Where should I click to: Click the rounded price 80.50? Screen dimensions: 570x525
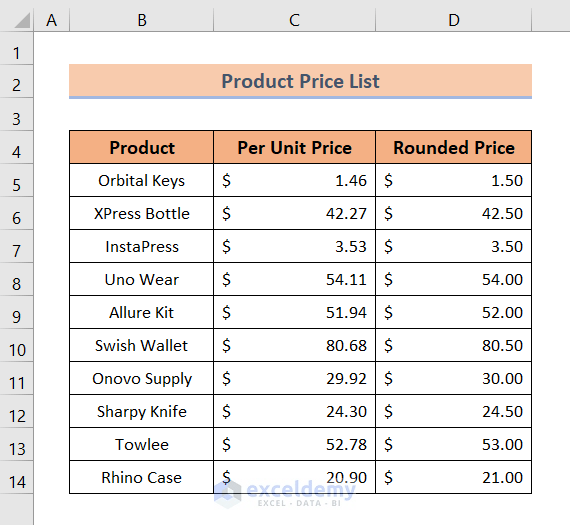click(453, 345)
